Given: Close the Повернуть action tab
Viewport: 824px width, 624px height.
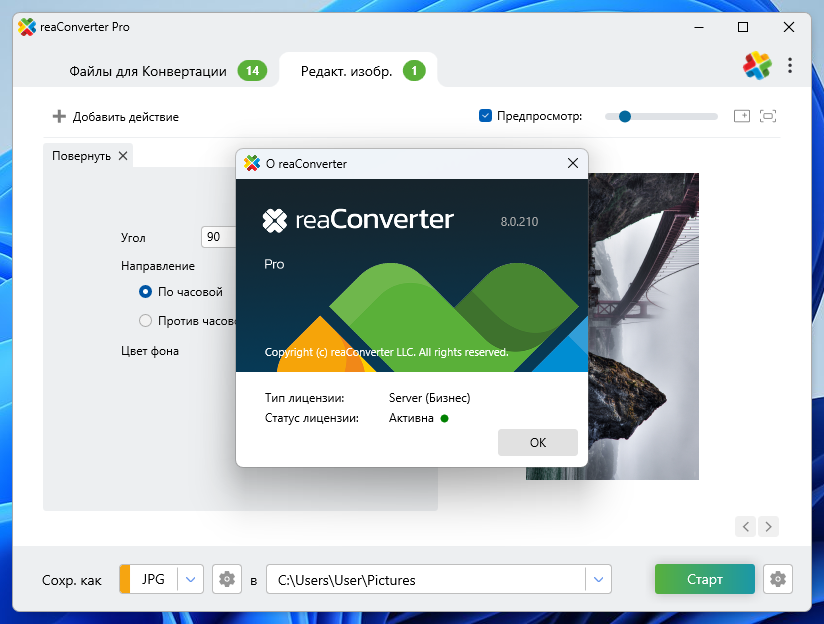Looking at the screenshot, I should 123,156.
